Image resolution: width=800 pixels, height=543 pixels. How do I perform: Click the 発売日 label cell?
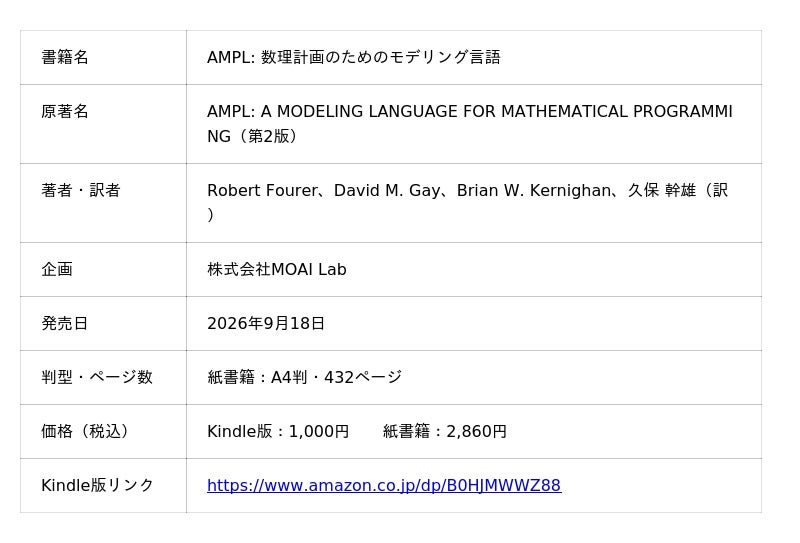coord(103,324)
